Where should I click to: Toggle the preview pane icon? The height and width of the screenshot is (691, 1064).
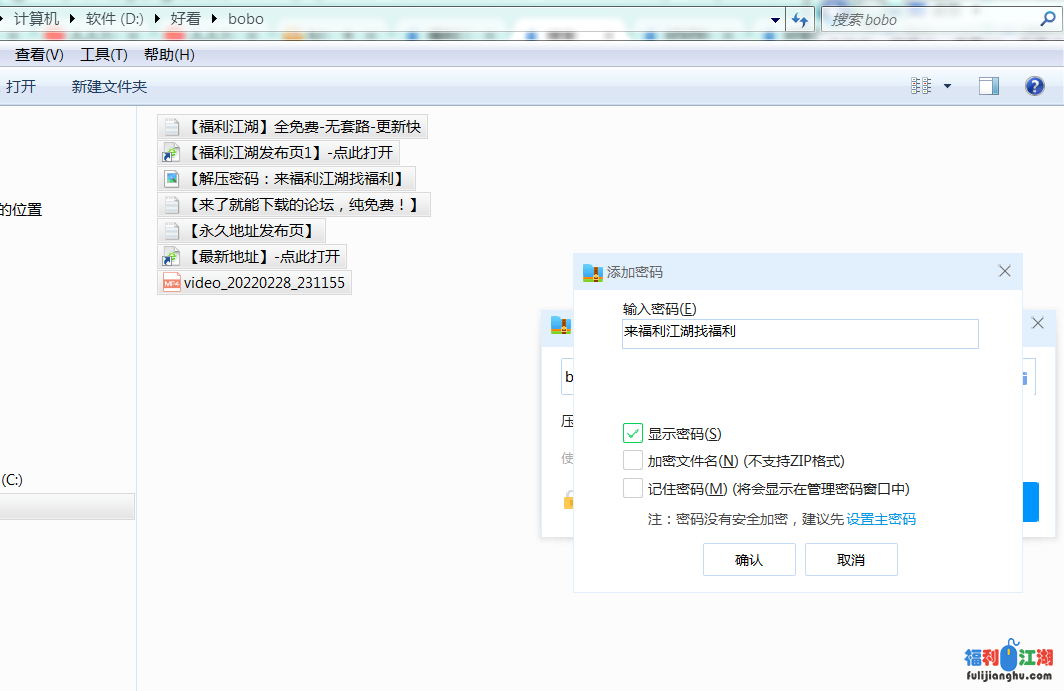tap(988, 86)
